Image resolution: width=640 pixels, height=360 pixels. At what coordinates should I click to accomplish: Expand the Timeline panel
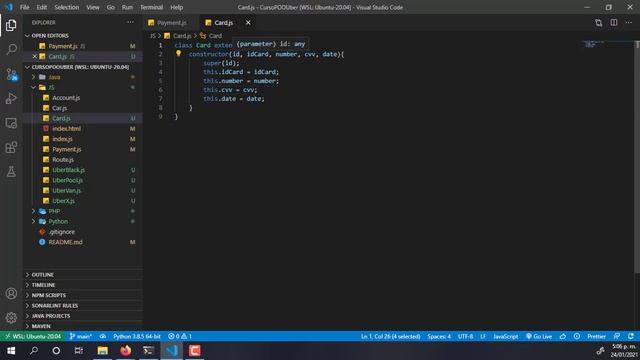click(x=83, y=284)
